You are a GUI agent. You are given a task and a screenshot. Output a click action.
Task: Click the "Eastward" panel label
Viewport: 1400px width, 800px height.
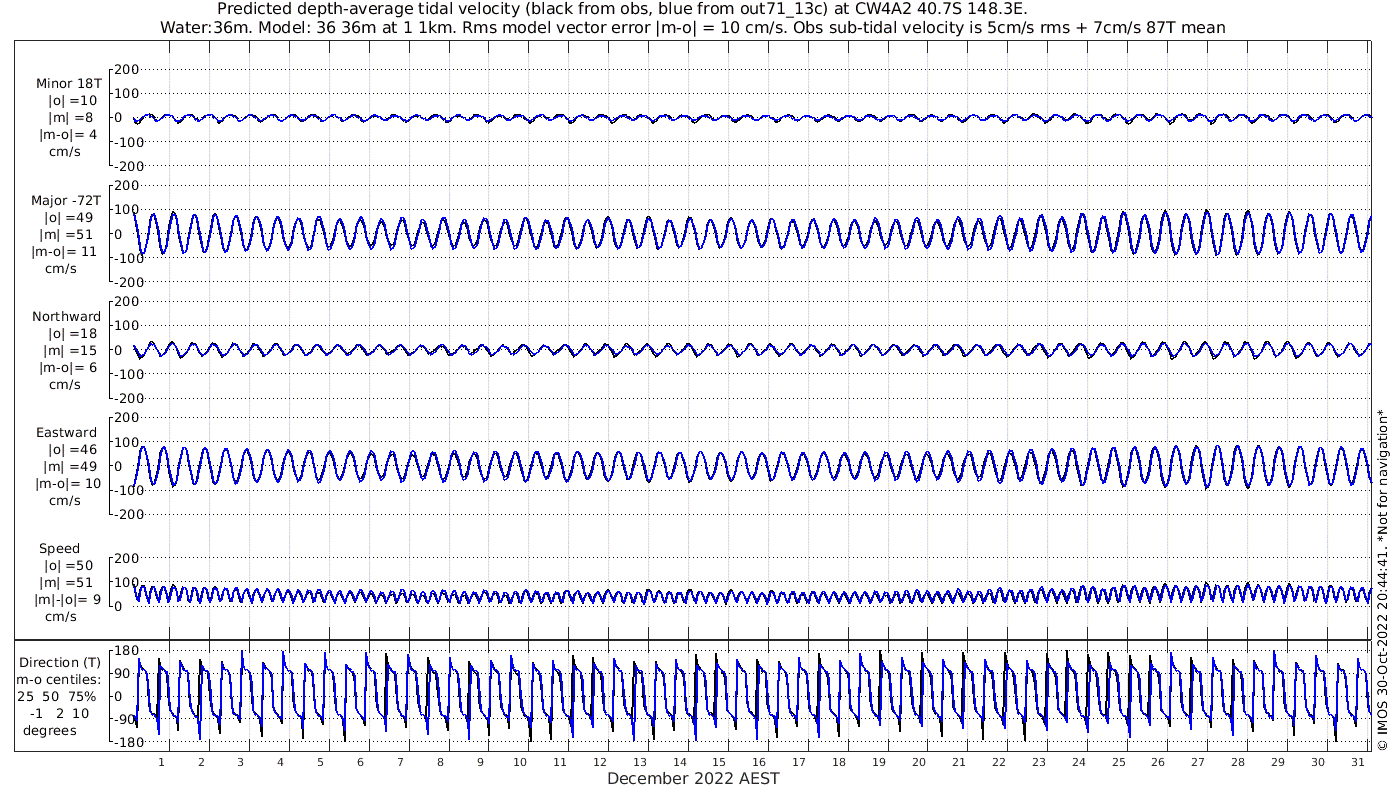click(67, 433)
